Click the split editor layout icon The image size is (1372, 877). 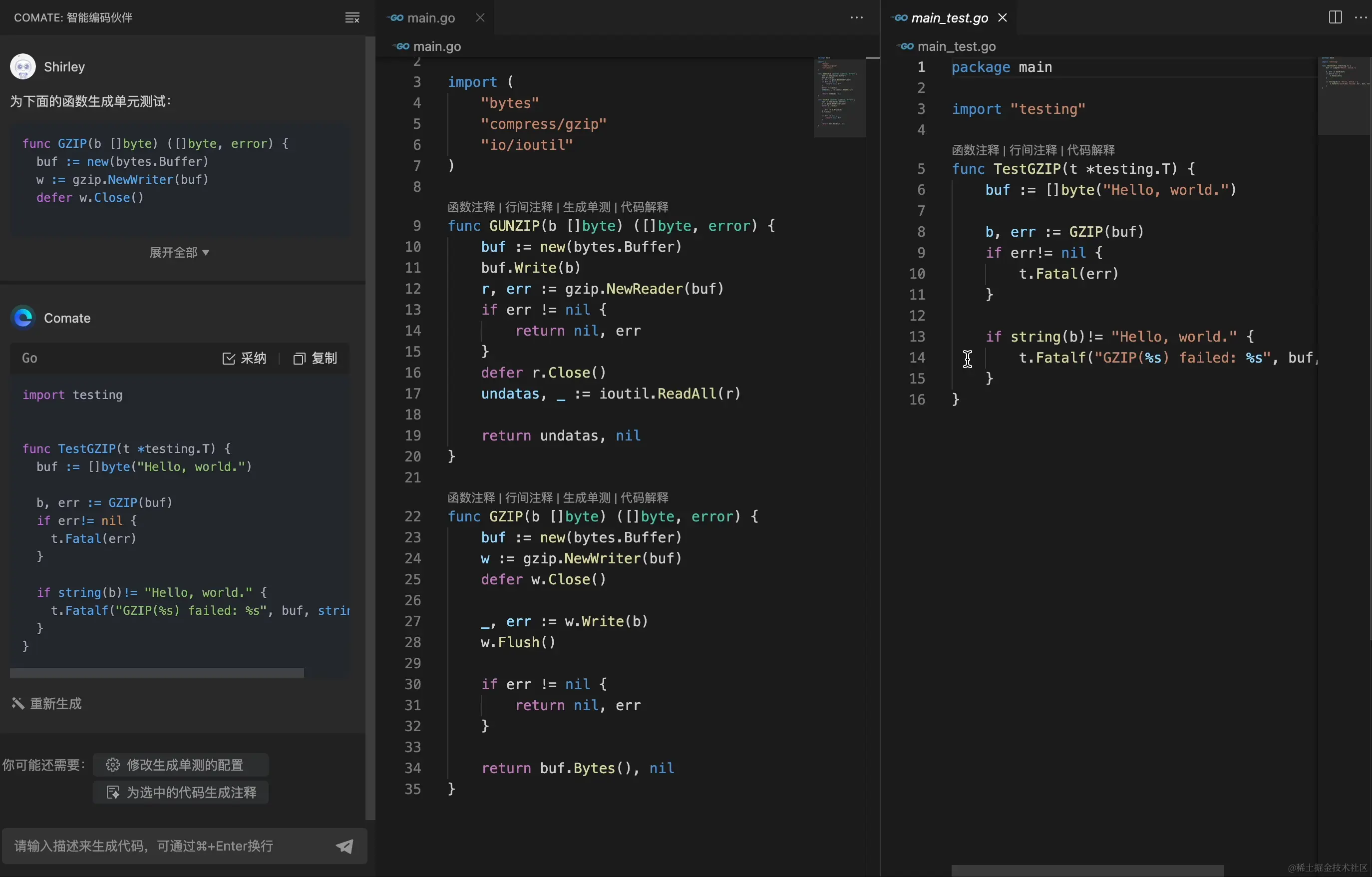(1335, 17)
